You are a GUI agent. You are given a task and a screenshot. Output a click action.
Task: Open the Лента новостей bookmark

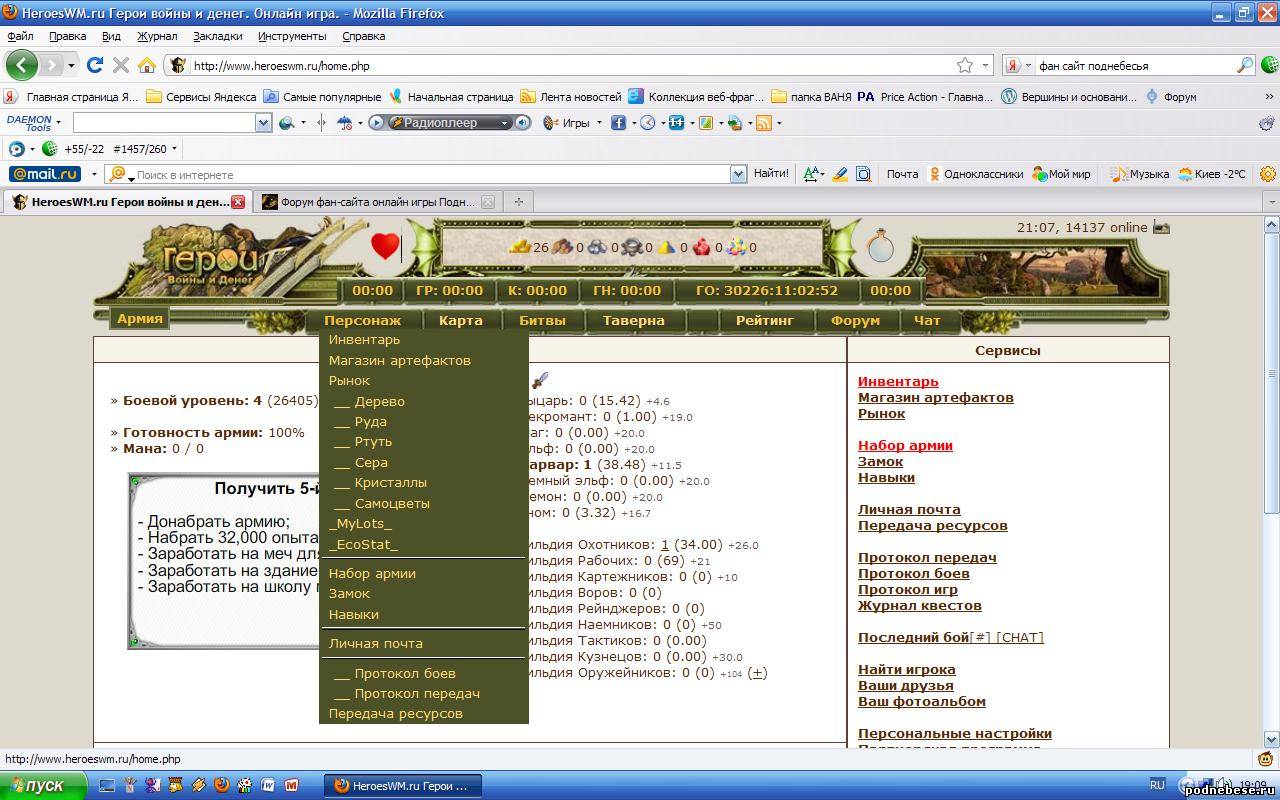pos(571,97)
